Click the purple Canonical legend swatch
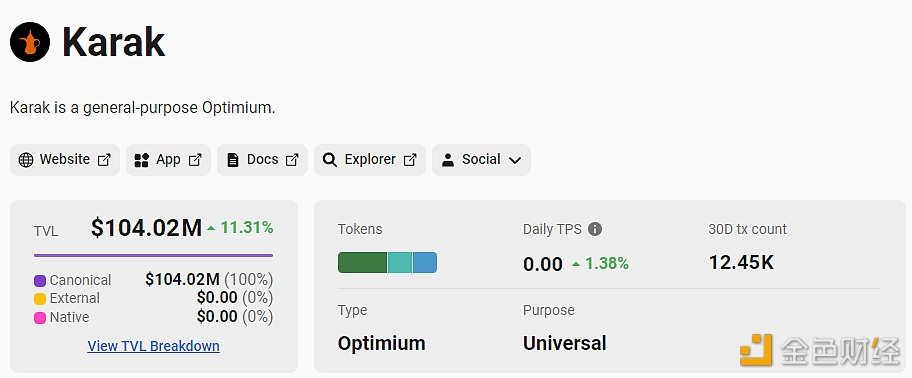Image resolution: width=912 pixels, height=378 pixels. point(40,281)
